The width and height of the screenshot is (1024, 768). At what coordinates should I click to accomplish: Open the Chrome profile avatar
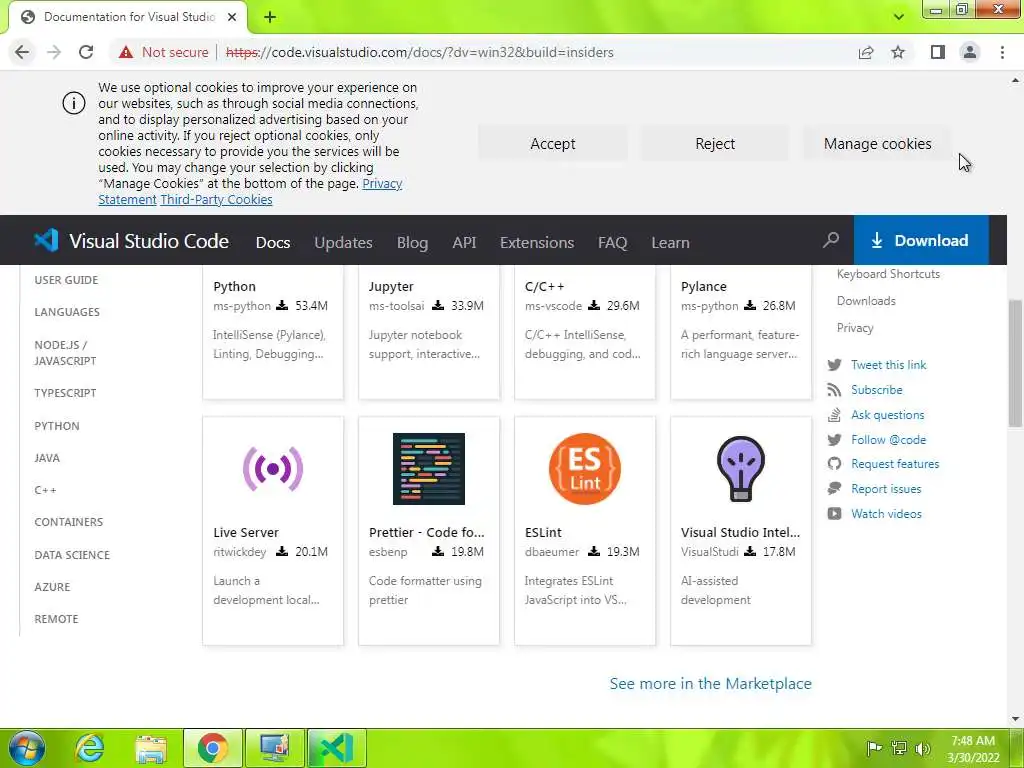point(970,52)
